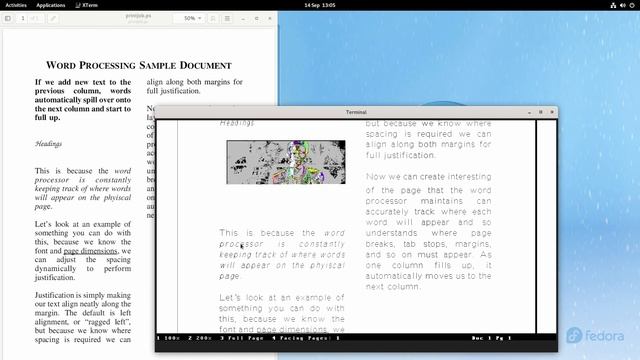
Task: Open the clock showing 14 Sep 13:05
Action: [320, 5]
